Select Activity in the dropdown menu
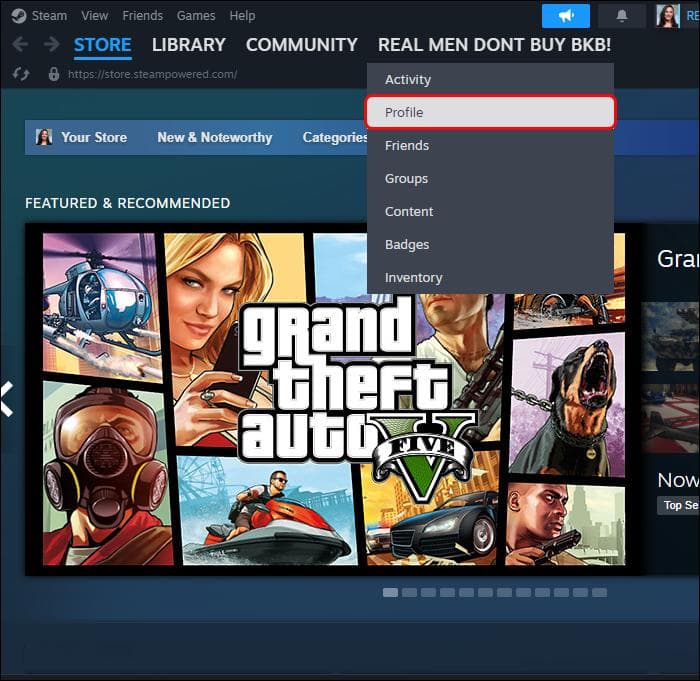Image resolution: width=700 pixels, height=681 pixels. point(491,79)
